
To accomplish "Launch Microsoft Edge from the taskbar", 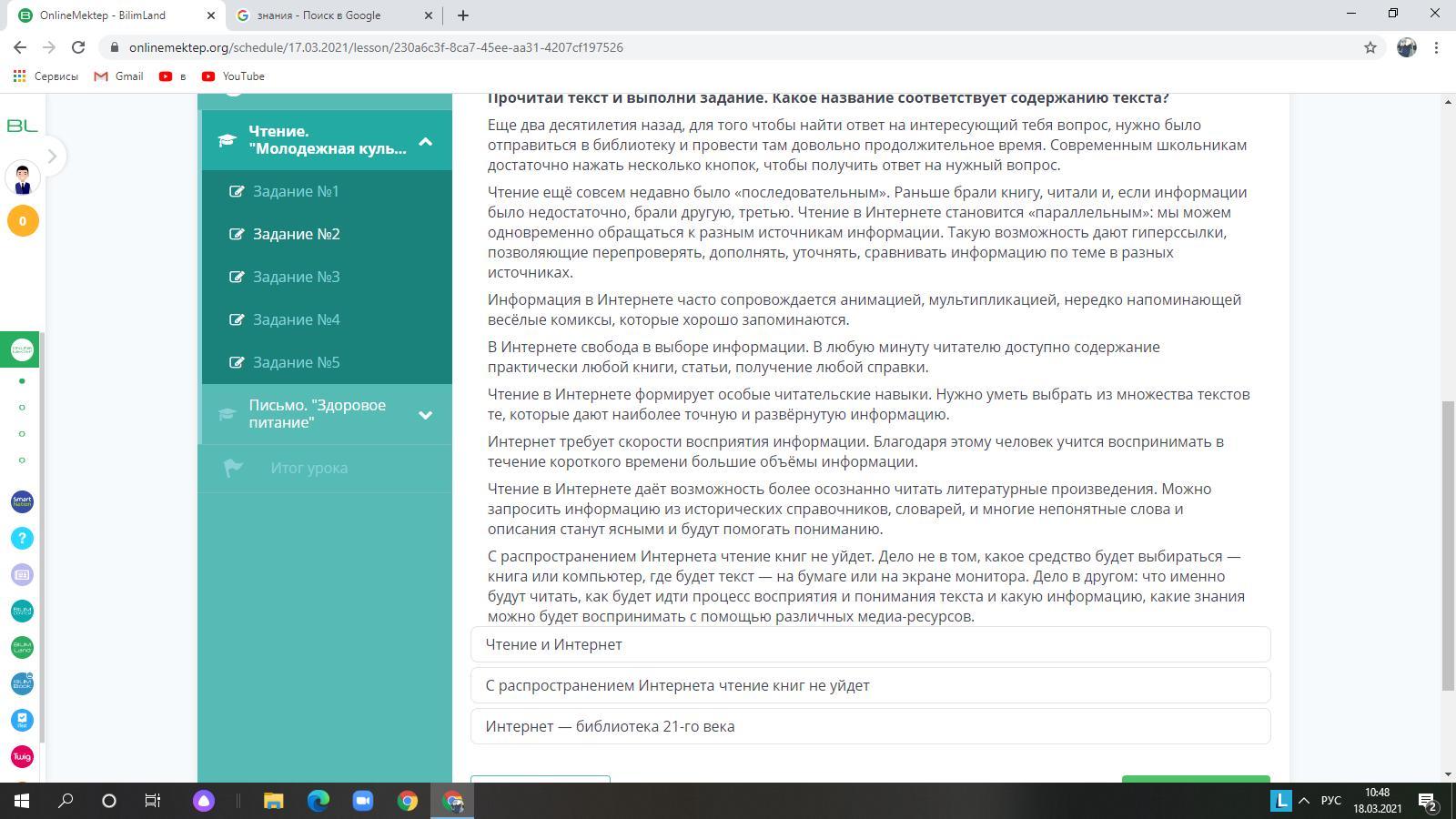I will 318,801.
